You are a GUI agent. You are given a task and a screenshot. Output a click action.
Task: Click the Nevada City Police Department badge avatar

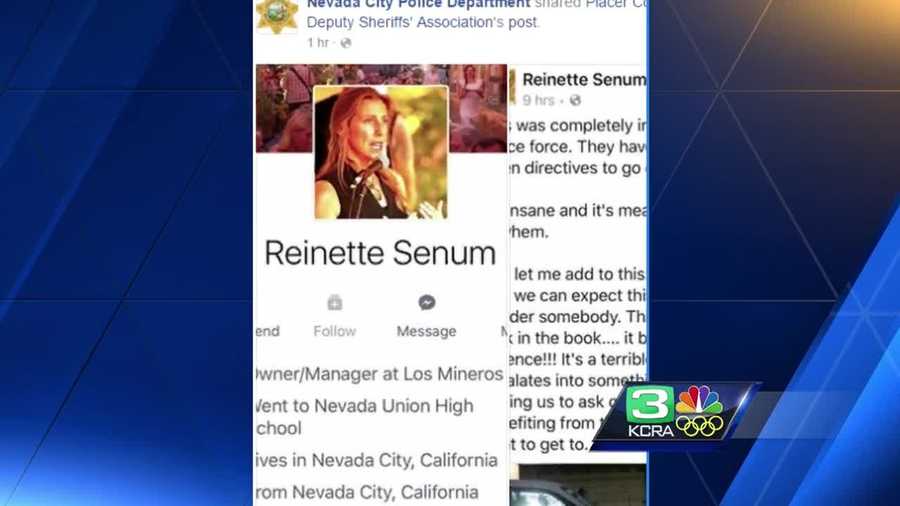click(277, 15)
